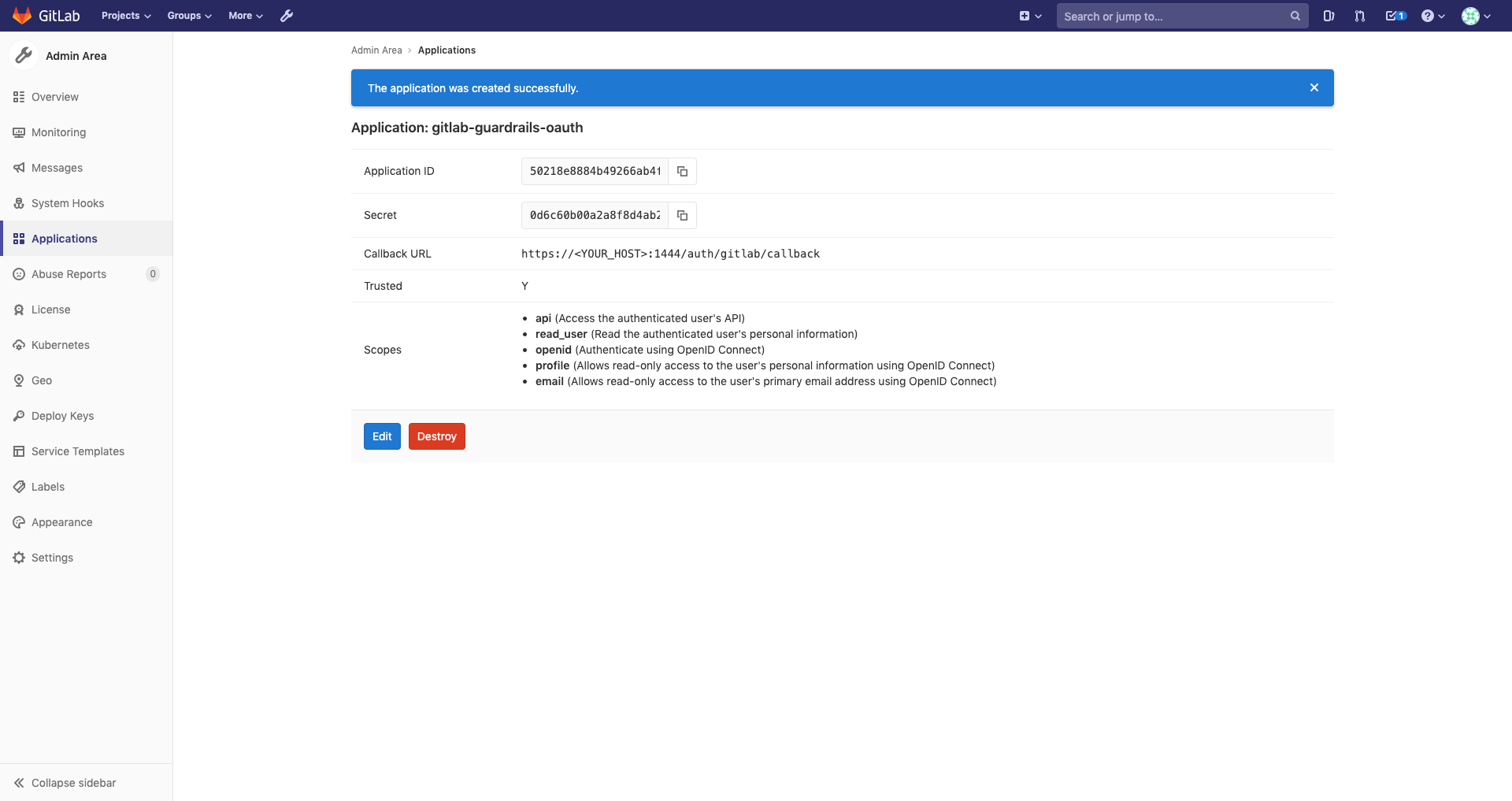This screenshot has height=801, width=1512.
Task: Click the Geo location pin icon
Action: (19, 380)
